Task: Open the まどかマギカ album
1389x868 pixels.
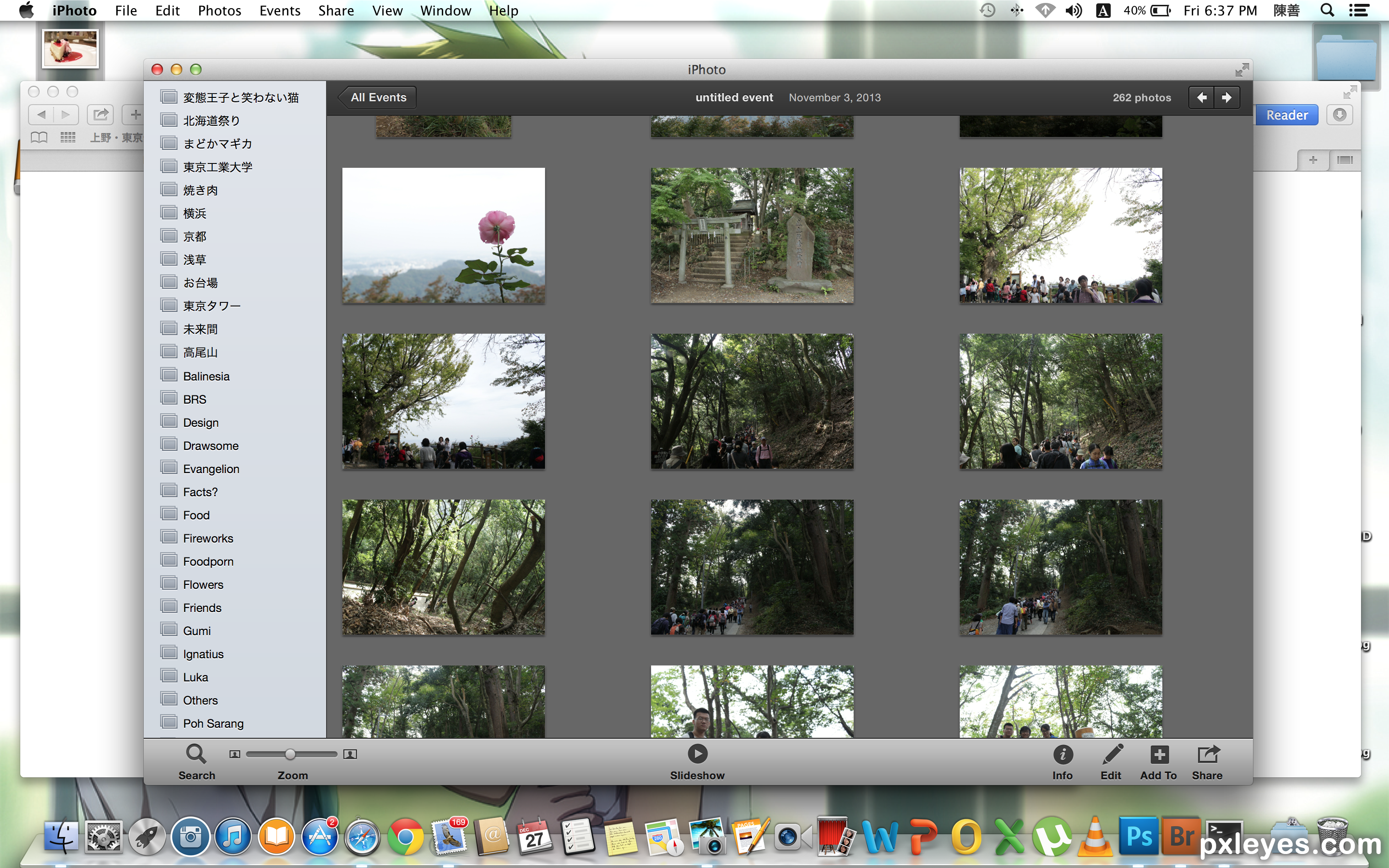Action: point(217,144)
